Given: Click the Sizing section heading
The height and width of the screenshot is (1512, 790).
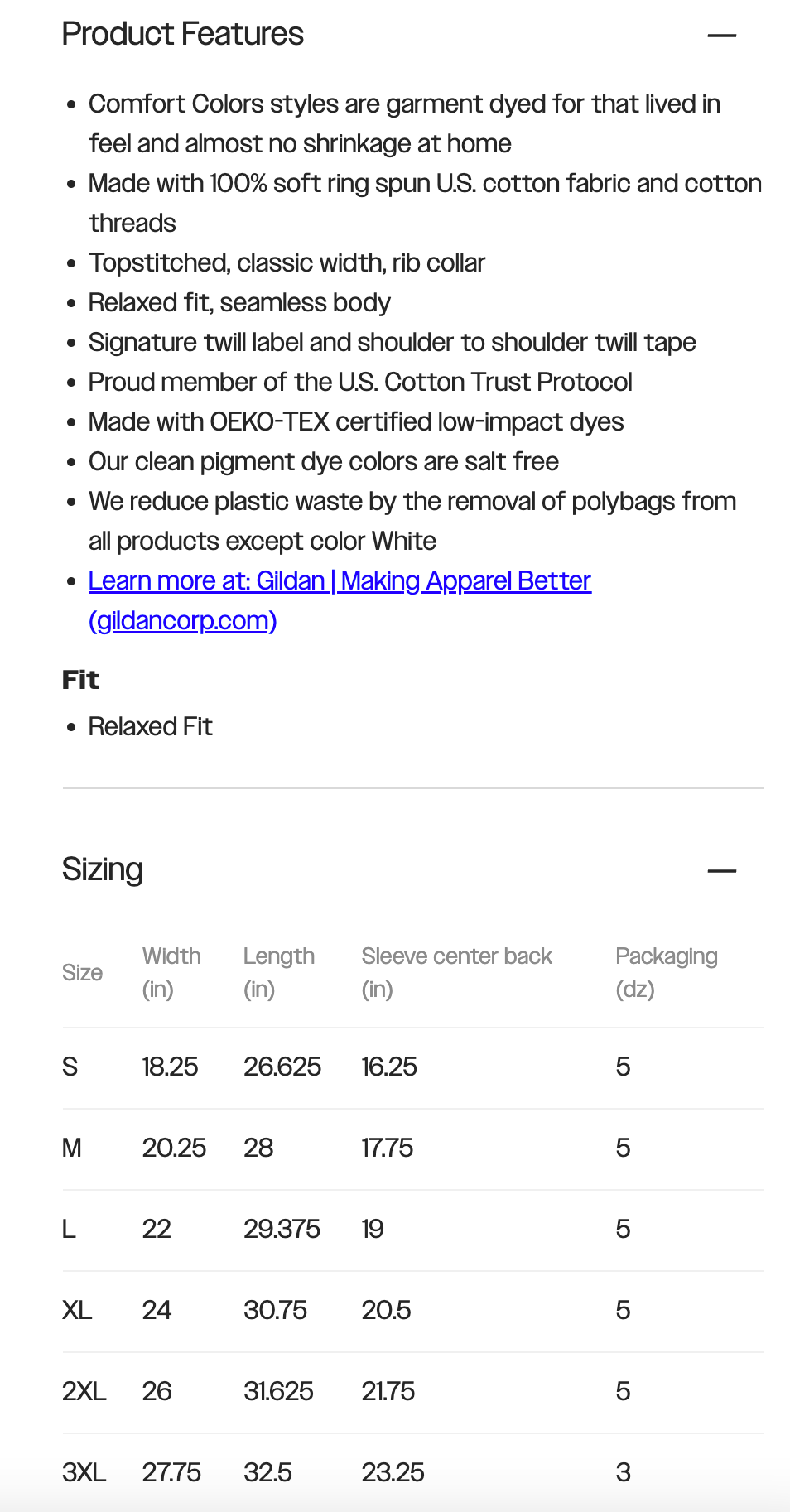Looking at the screenshot, I should (103, 869).
